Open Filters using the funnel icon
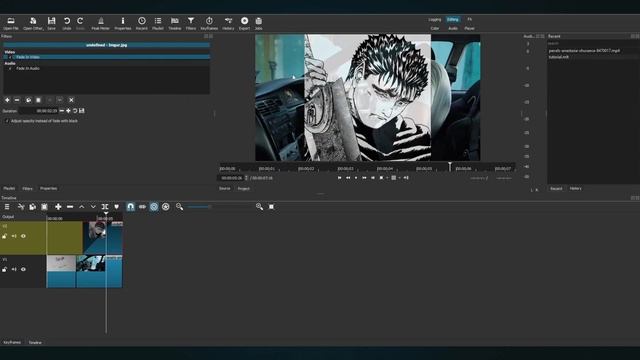This screenshot has width=640, height=360. click(x=191, y=23)
